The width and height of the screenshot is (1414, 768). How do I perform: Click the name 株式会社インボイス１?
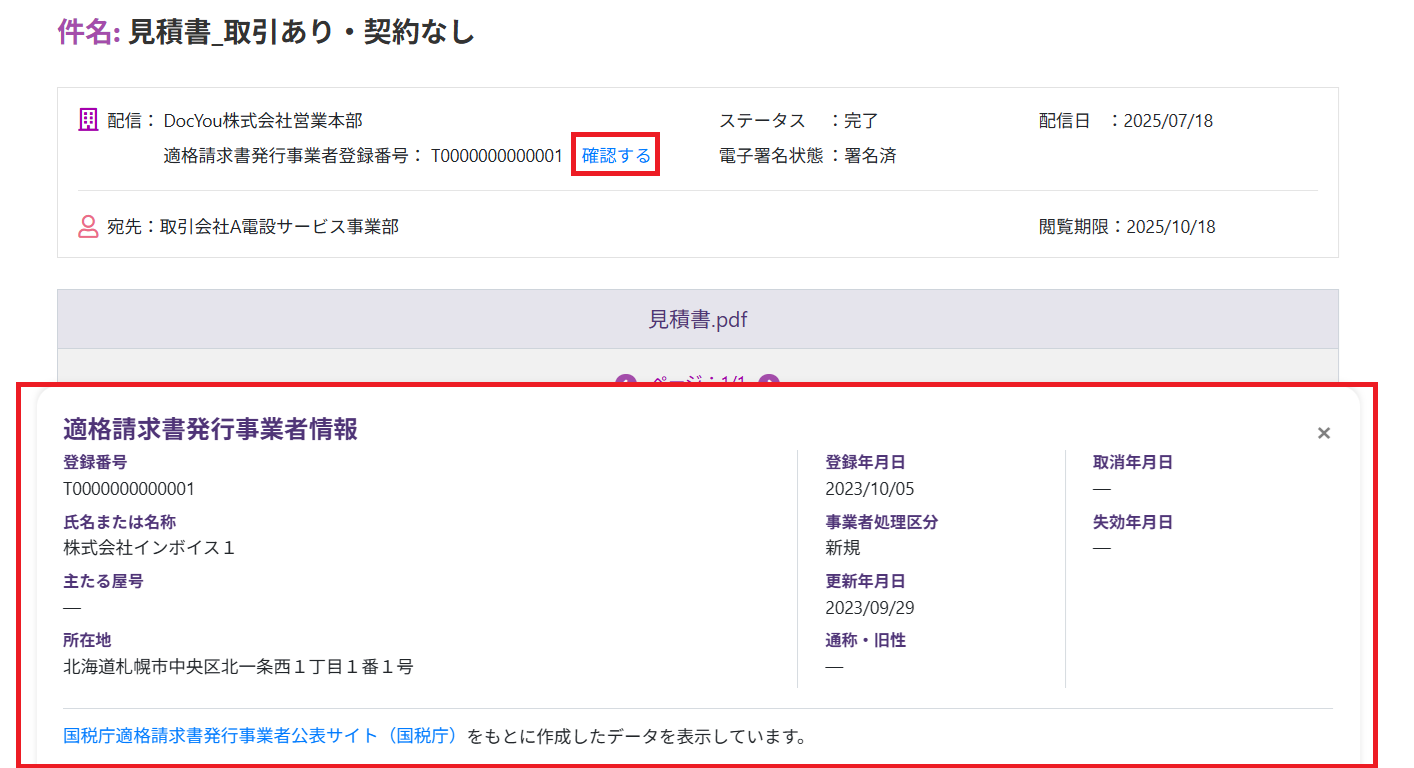149,548
